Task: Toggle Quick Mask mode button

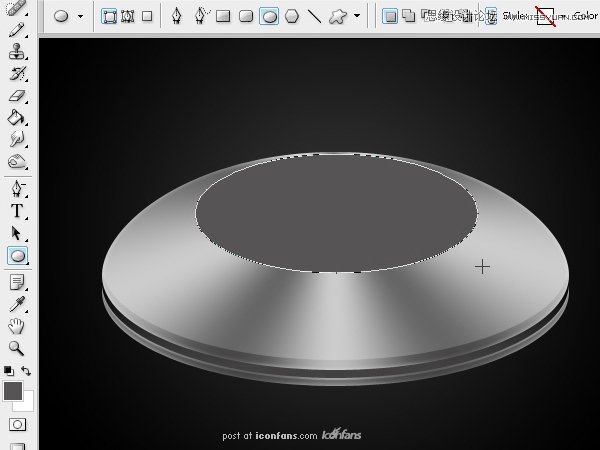Action: (x=17, y=425)
